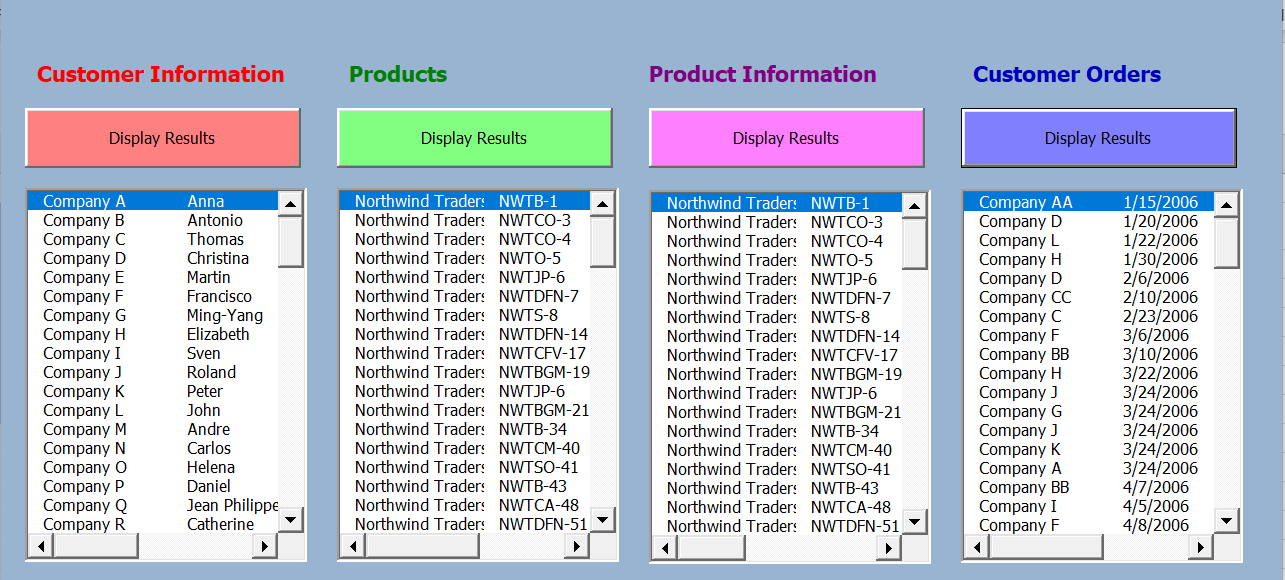The height and width of the screenshot is (580, 1285).
Task: Click the green Products Display Results button
Action: 474,138
